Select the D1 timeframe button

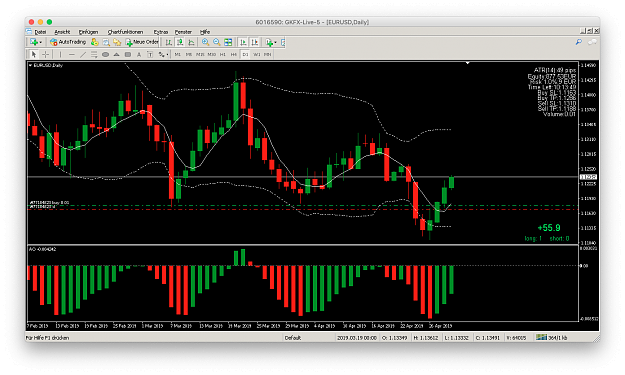point(245,55)
